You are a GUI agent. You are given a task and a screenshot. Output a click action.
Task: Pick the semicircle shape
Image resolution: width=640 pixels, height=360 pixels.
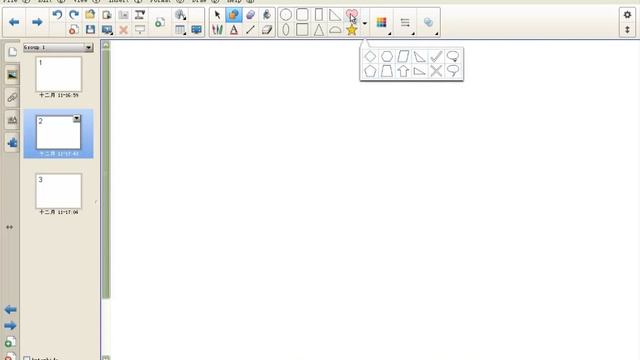pyautogui.click(x=335, y=29)
